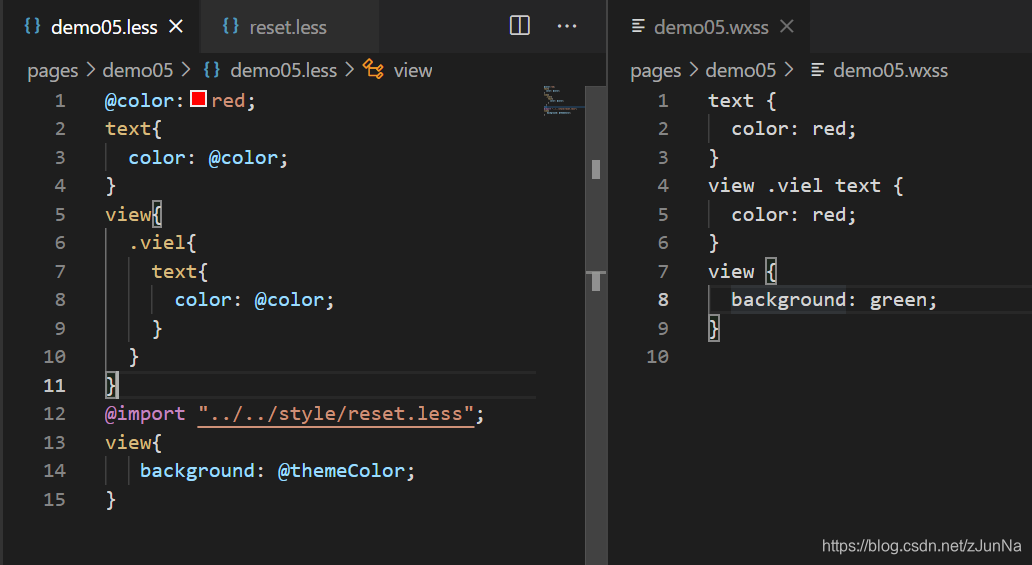
Task: Click 'background: green;' in wxss editor
Action: coord(833,300)
